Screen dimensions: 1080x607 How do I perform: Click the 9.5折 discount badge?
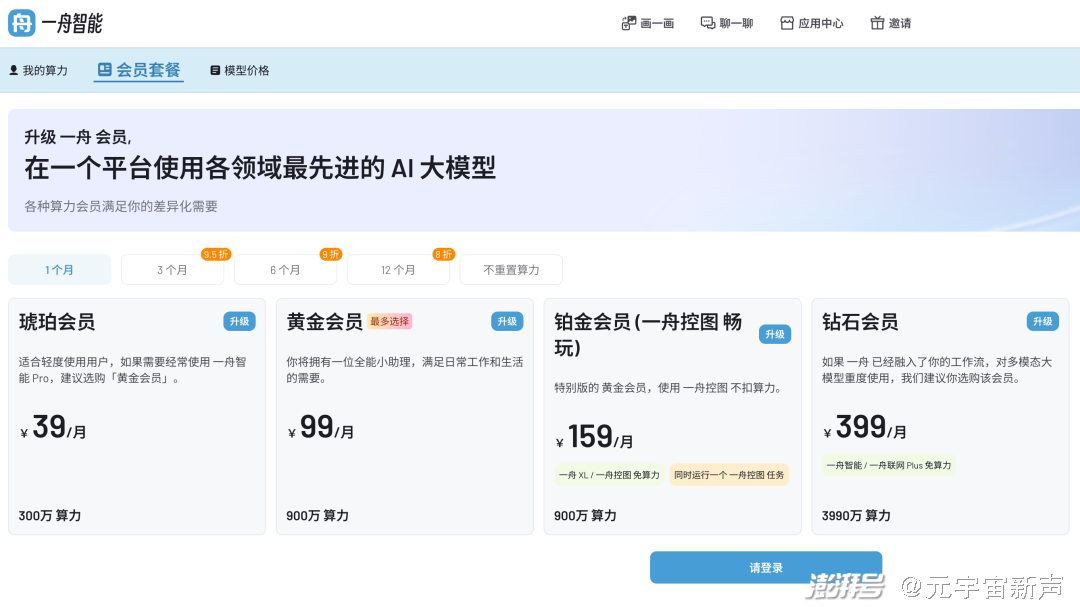[216, 254]
